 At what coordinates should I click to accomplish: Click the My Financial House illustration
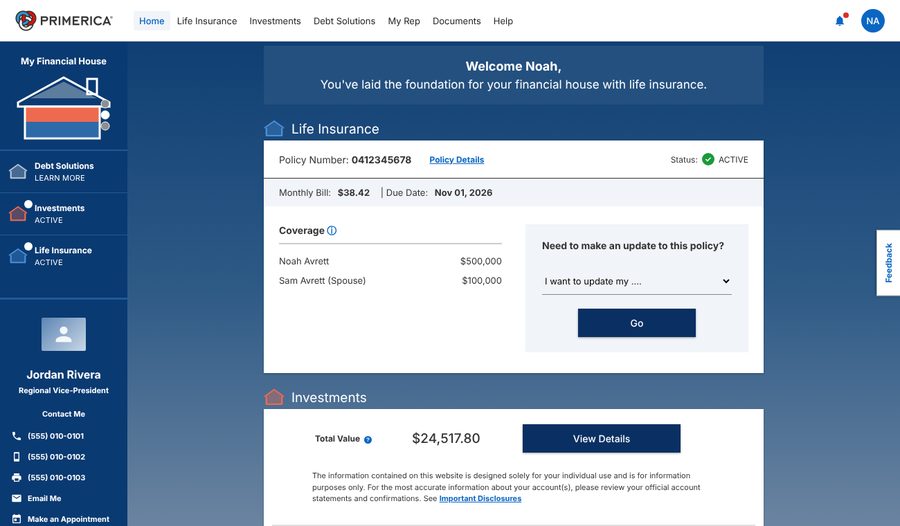pos(63,108)
